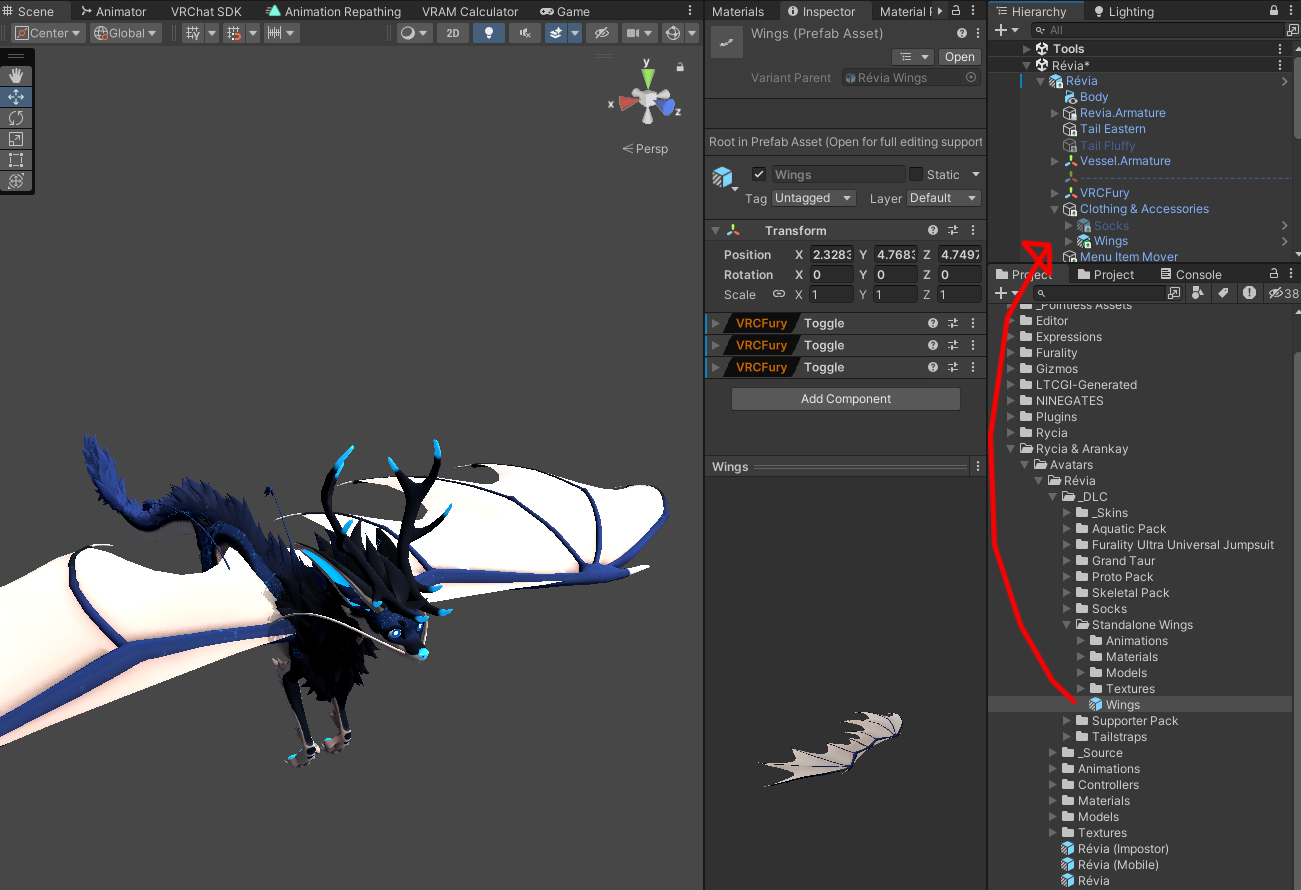Toggle the Wings active checkbox
1301x890 pixels.
(x=759, y=174)
